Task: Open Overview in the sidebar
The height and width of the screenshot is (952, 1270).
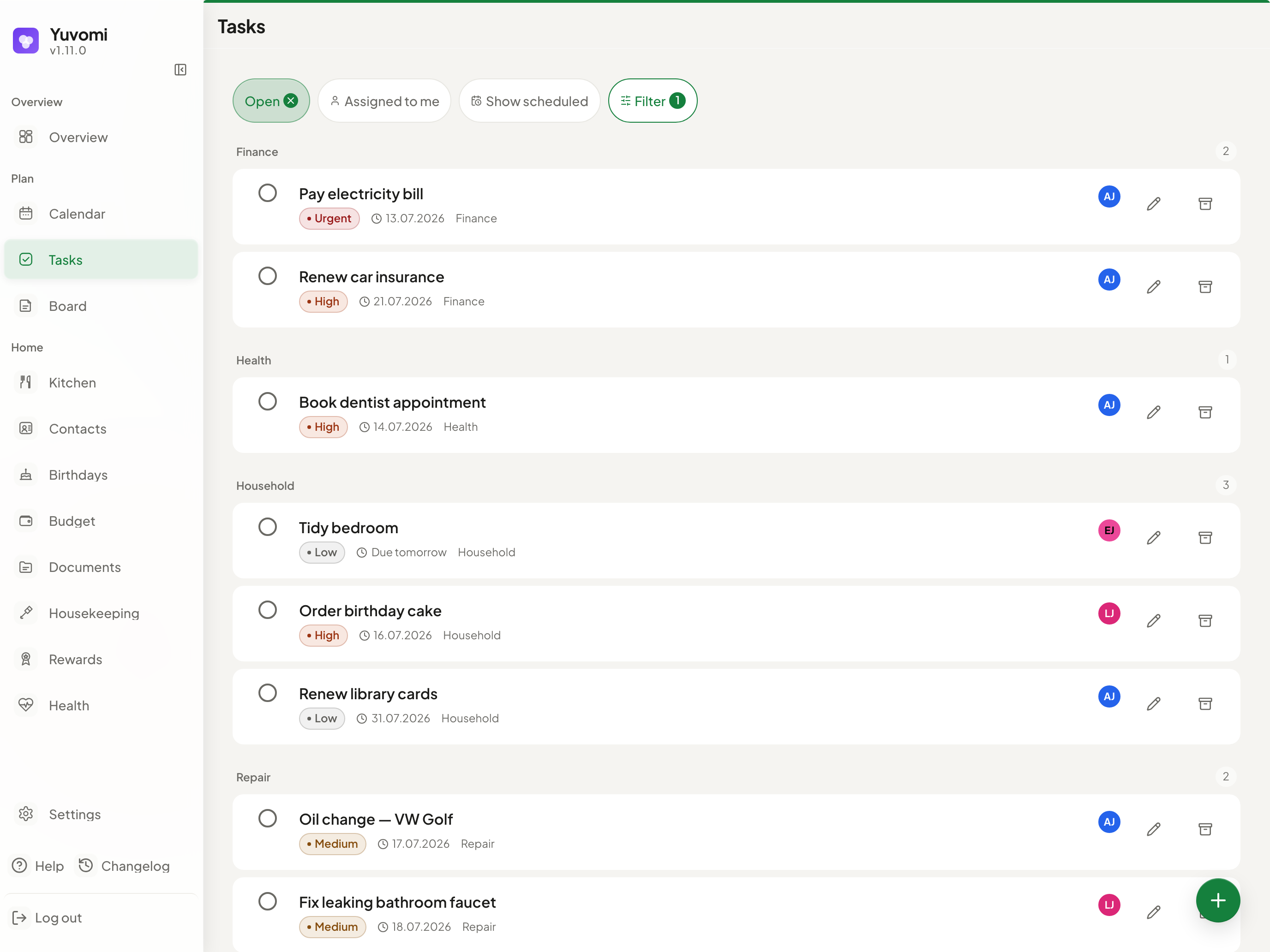Action: pos(101,137)
